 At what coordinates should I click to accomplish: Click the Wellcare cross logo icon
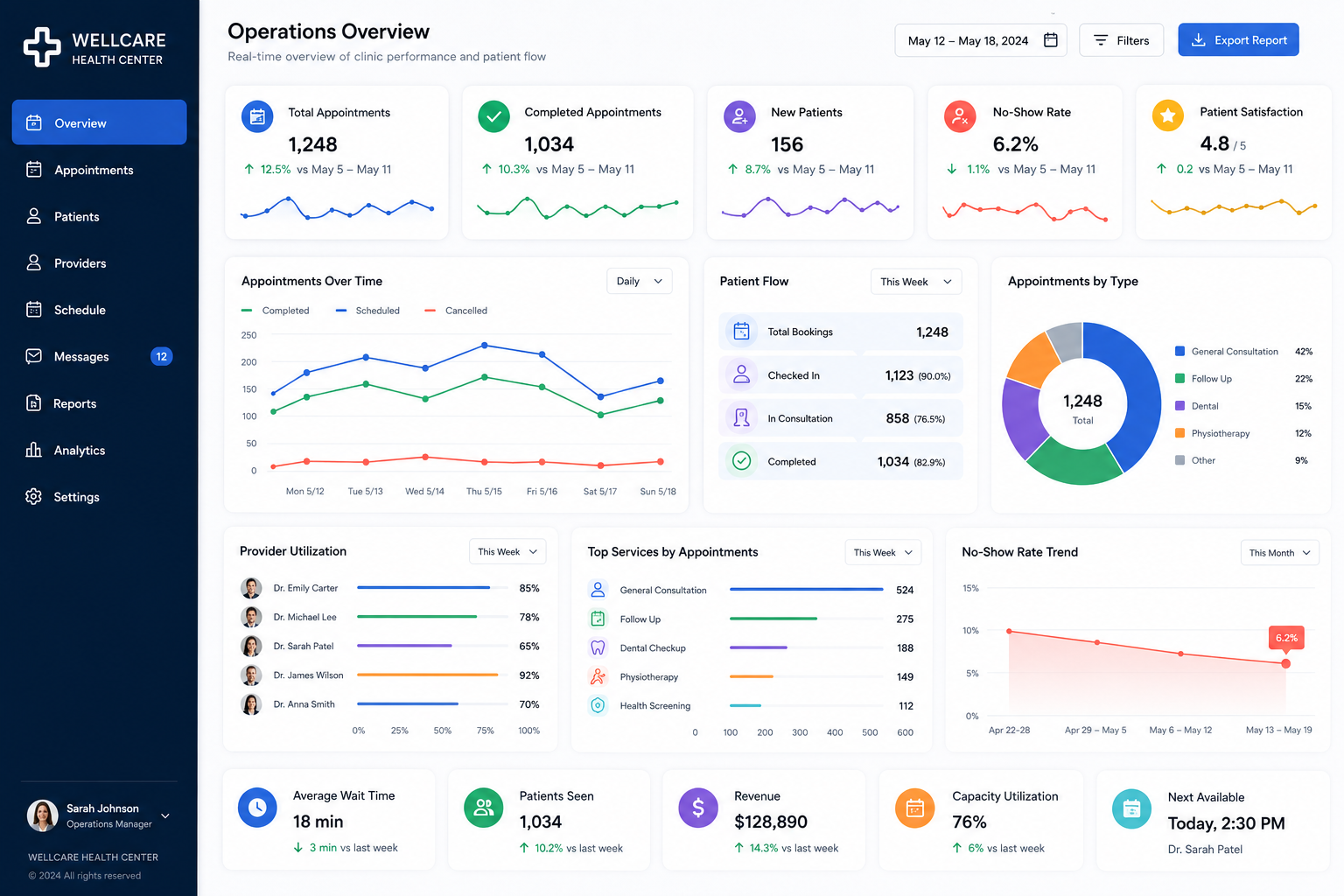coord(42,46)
